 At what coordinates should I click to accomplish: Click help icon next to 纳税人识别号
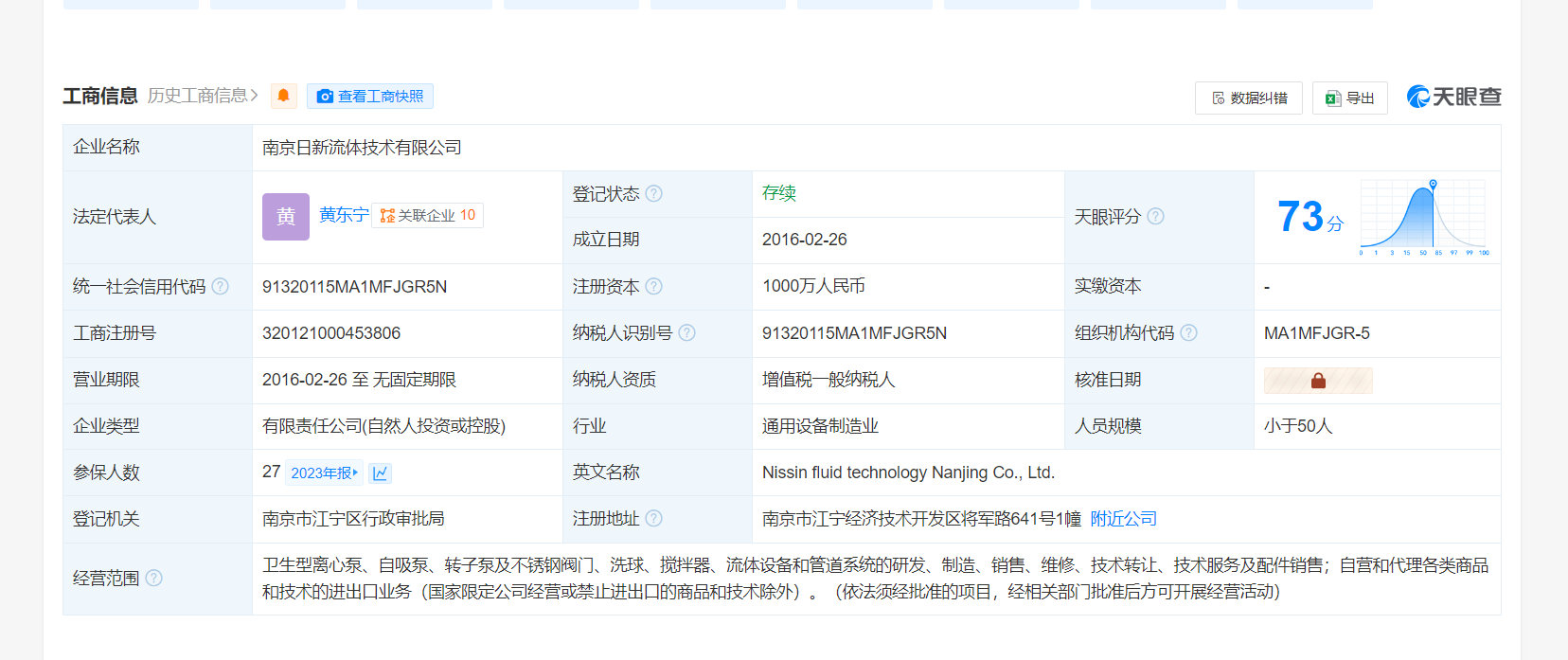[x=686, y=332]
